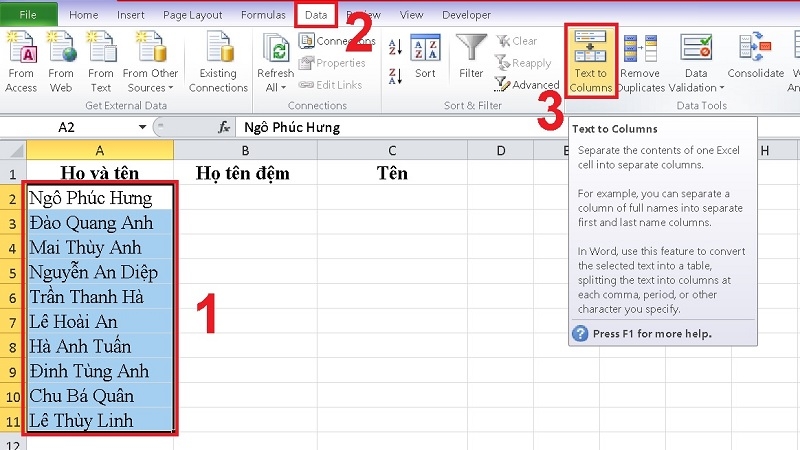Select cell "Hà Anh Tuấn"
Screen dimensions: 800x450
coord(100,346)
